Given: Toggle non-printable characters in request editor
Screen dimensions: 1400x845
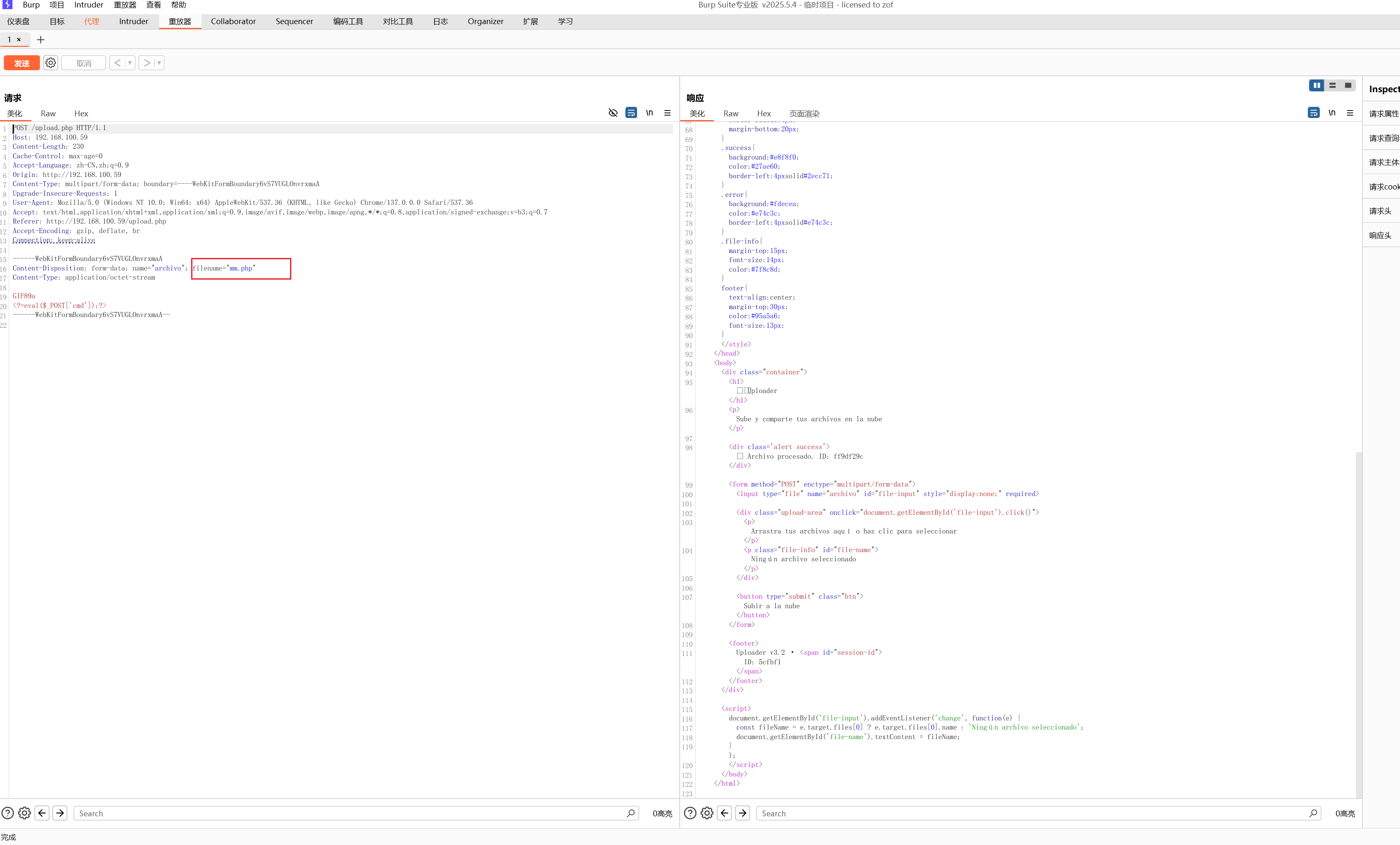Looking at the screenshot, I should 649,113.
